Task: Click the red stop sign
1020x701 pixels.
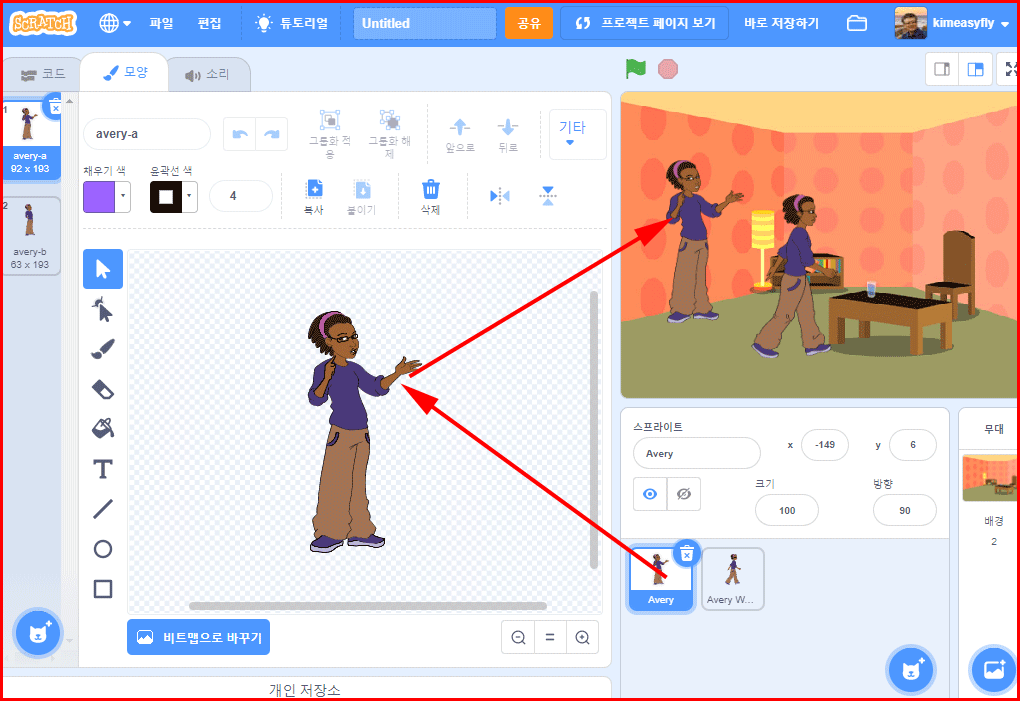Action: click(x=667, y=69)
